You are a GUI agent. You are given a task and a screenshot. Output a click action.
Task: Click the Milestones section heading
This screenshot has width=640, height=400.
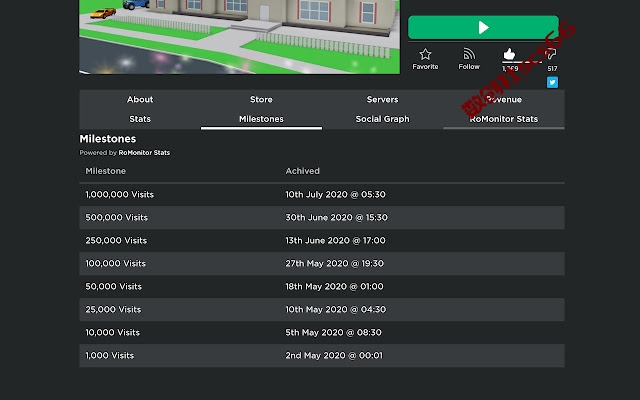pos(108,139)
